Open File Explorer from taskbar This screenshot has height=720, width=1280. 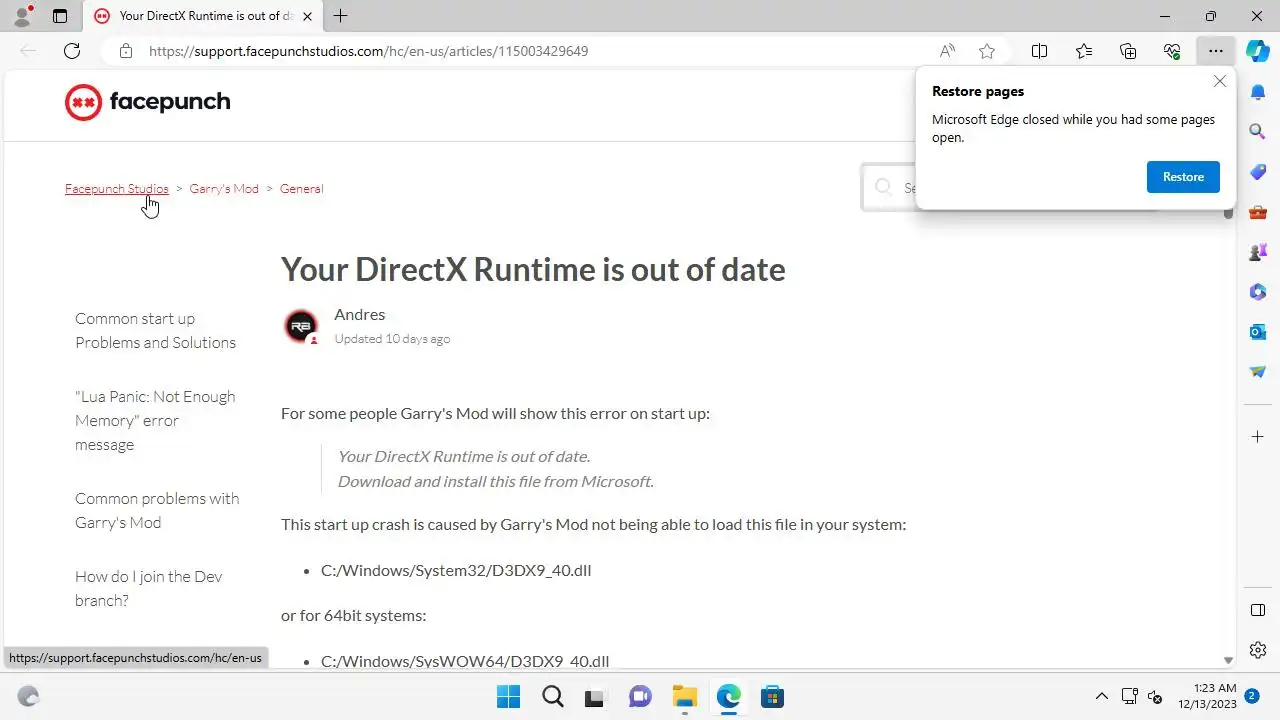click(x=684, y=697)
